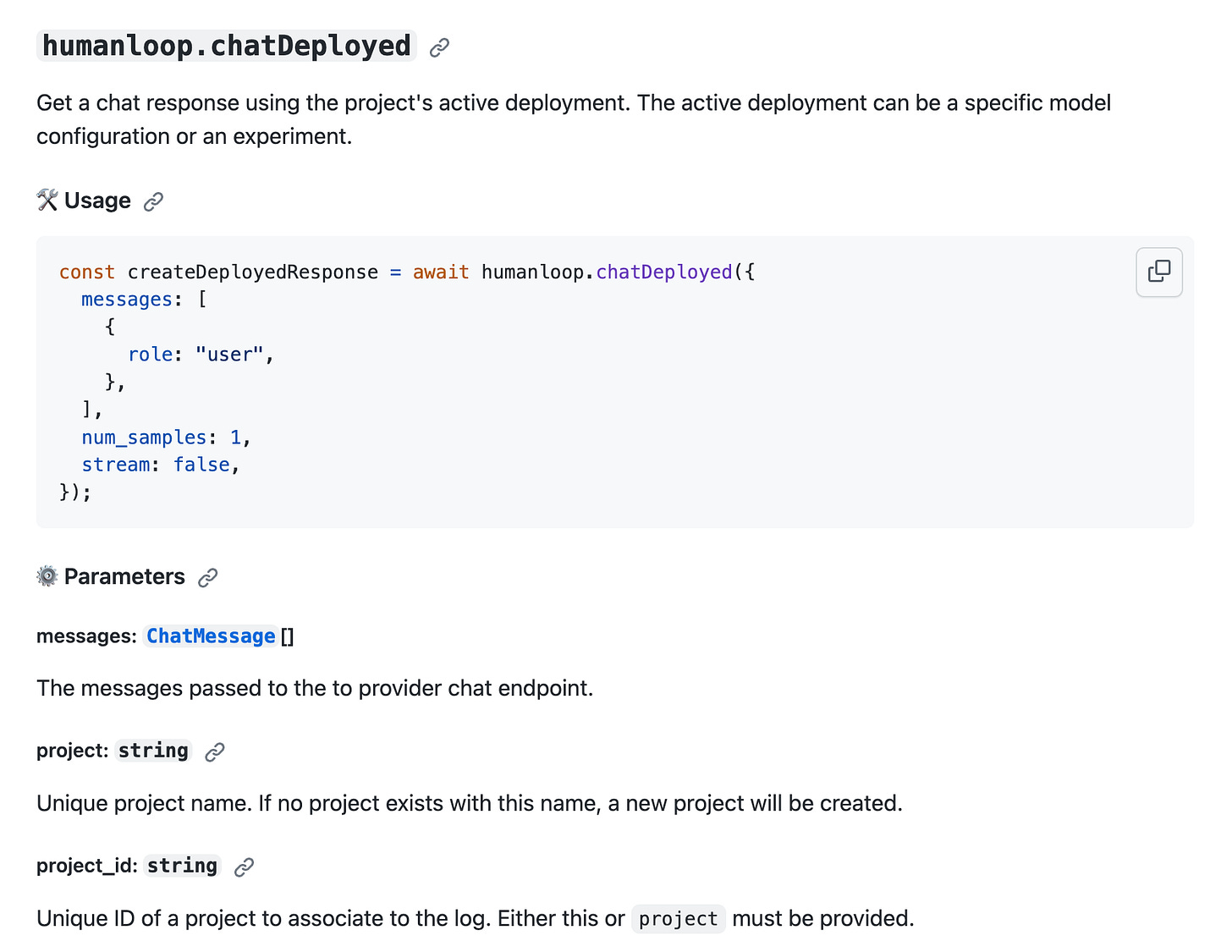The width and height of the screenshot is (1232, 952).
Task: Click 'string' type badge after project_id:
Action: point(182,866)
